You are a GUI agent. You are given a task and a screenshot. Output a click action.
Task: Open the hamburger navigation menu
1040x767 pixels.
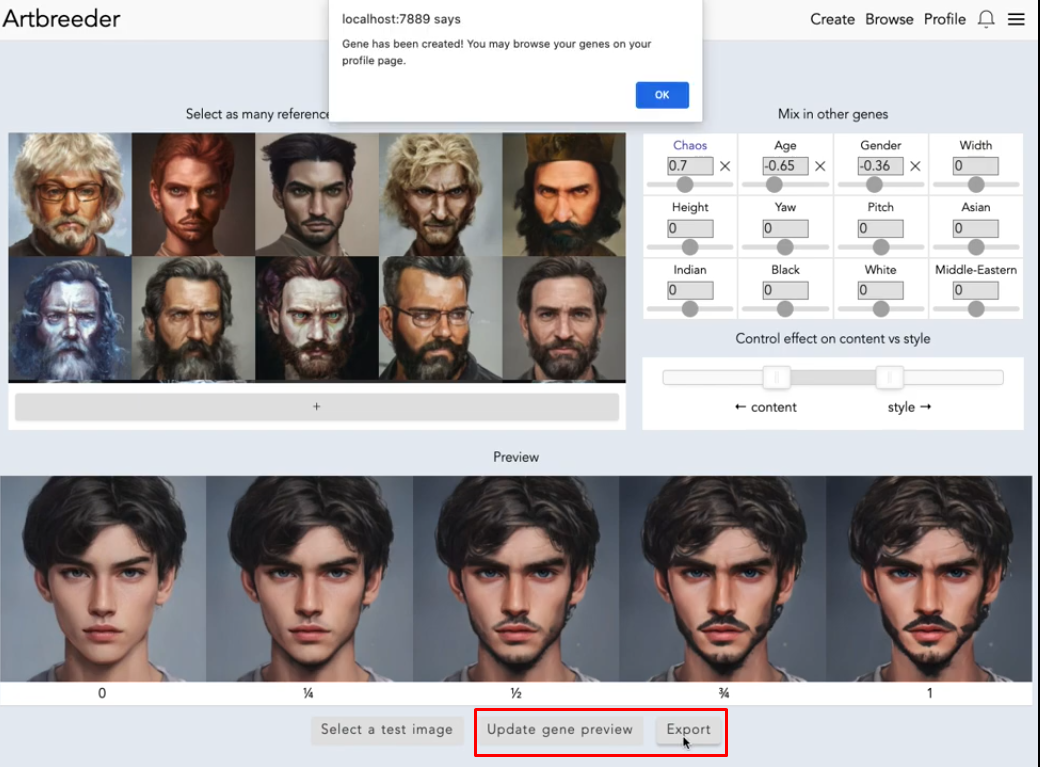[x=1017, y=19]
